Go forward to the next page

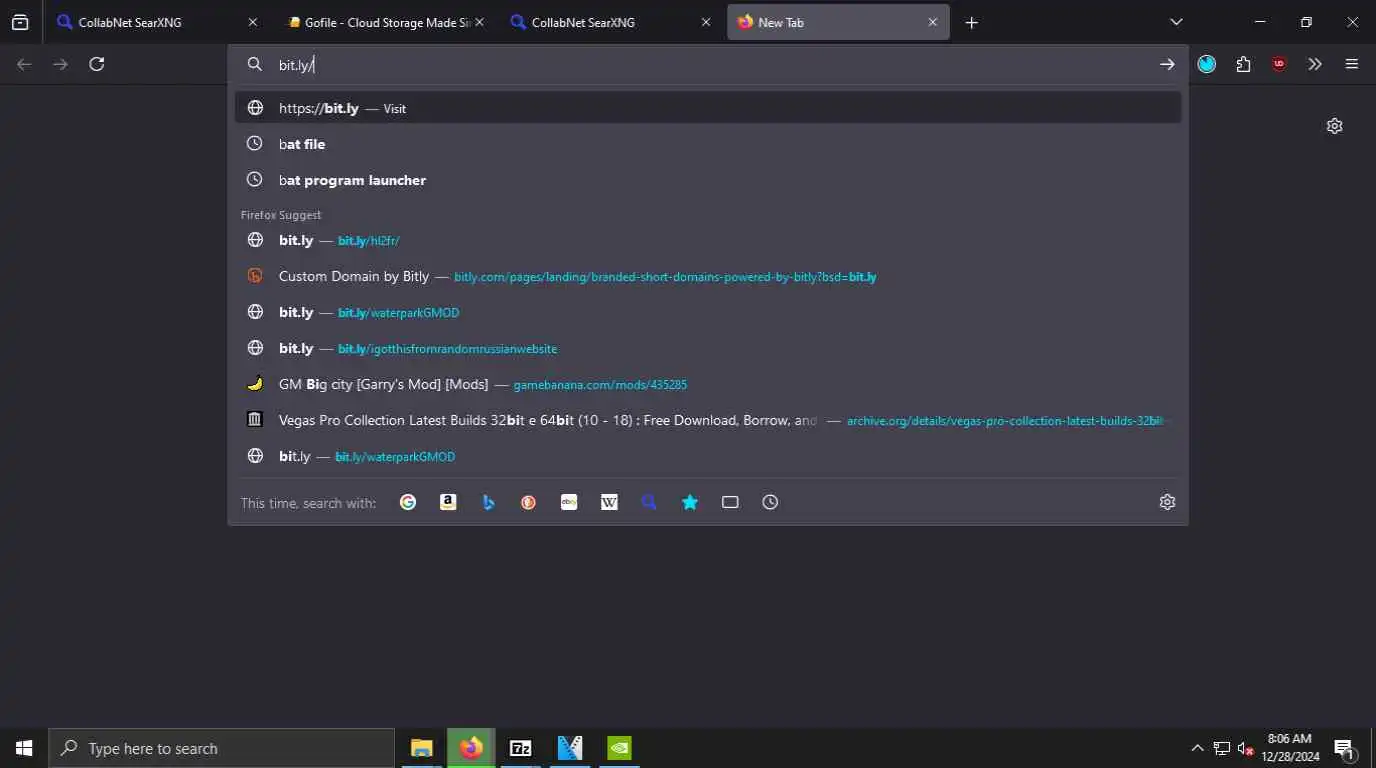(x=60, y=64)
